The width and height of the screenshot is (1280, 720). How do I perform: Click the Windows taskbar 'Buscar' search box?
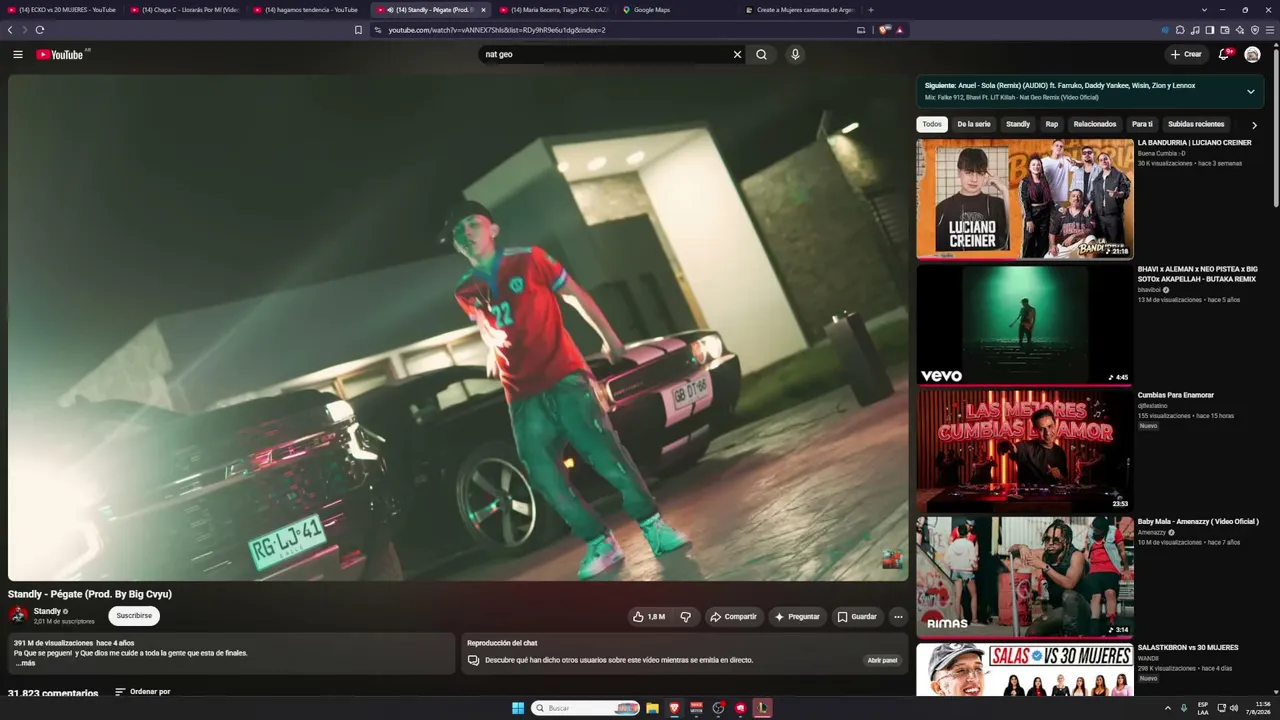(x=586, y=708)
